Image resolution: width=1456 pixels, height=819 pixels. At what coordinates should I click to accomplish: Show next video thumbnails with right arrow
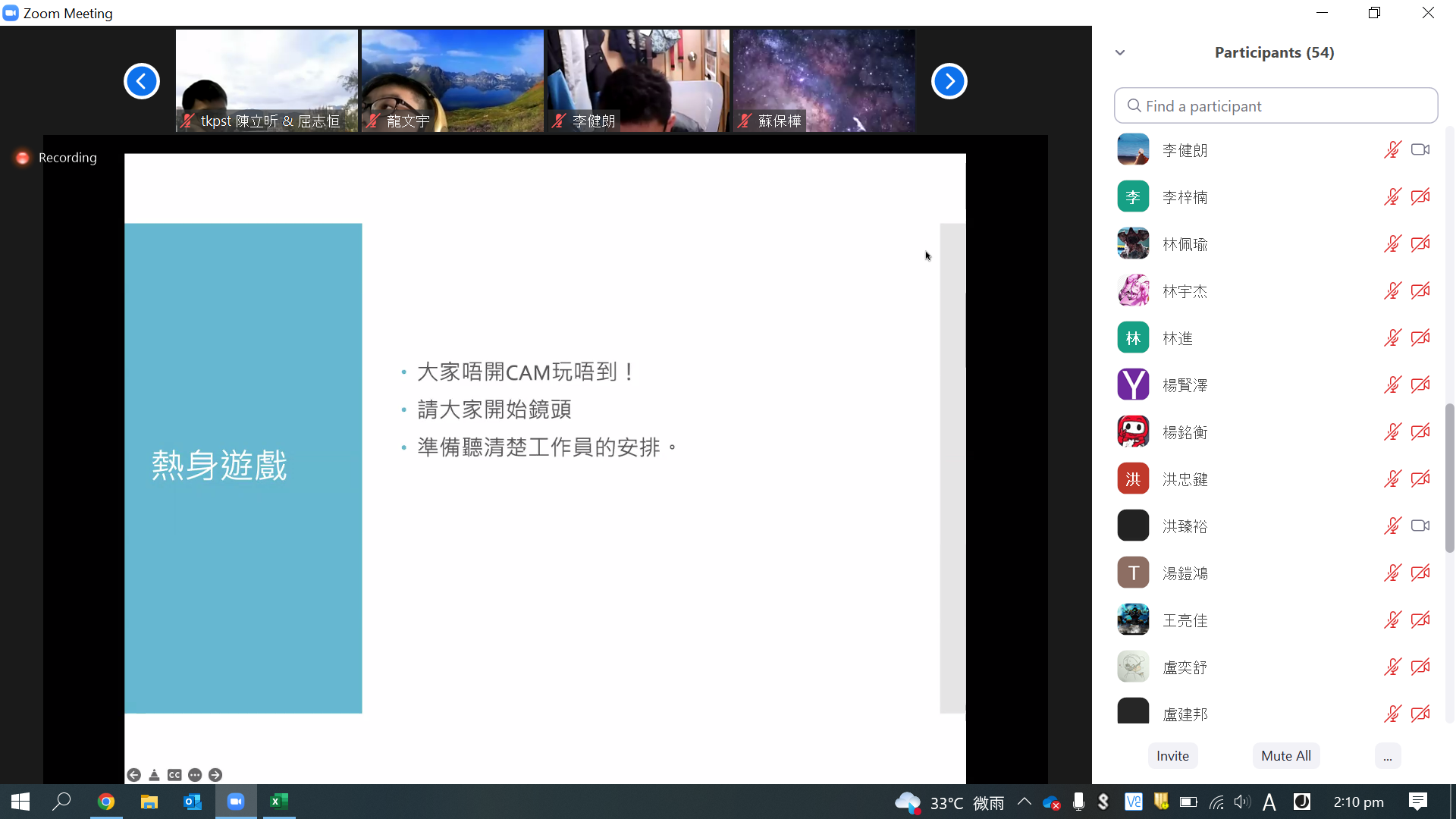[x=949, y=81]
